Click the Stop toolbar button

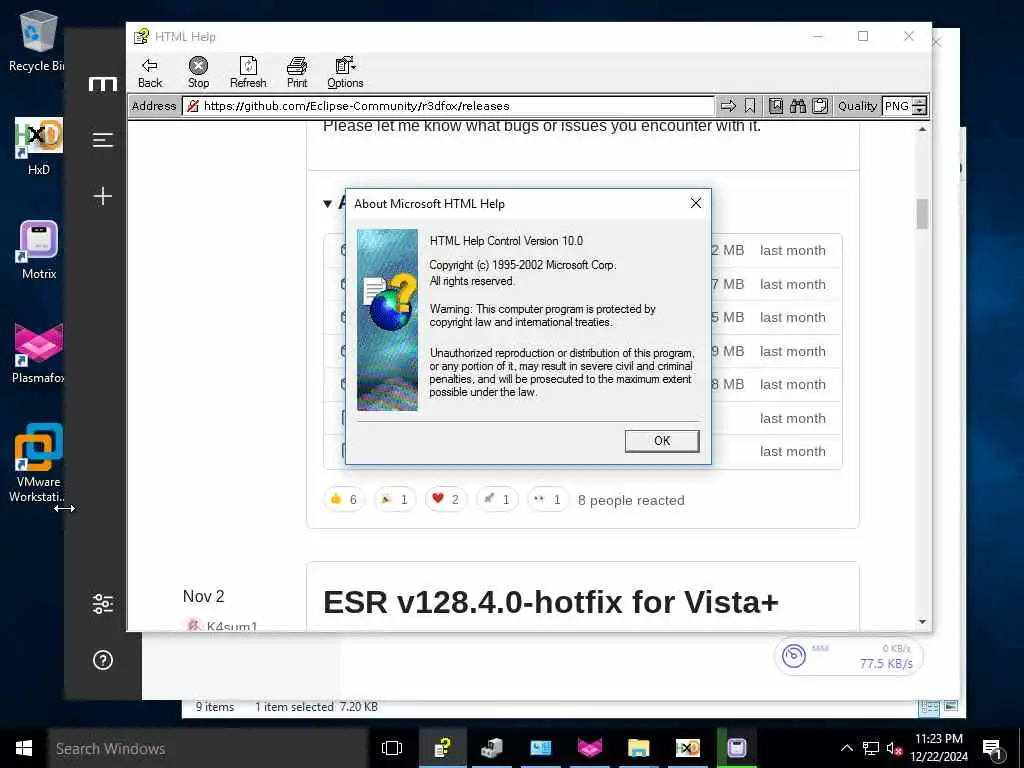pyautogui.click(x=198, y=72)
